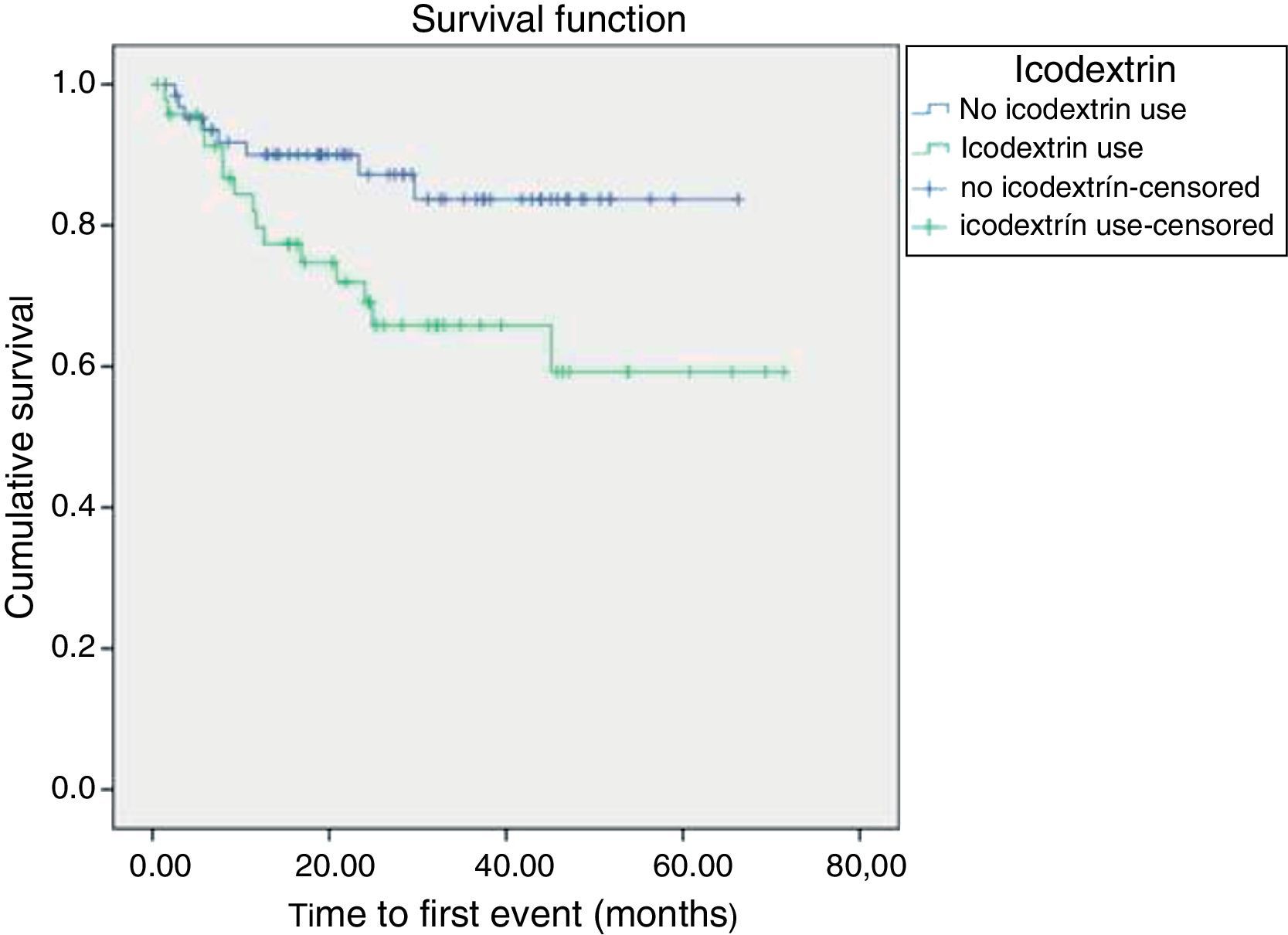Click the last censored mark on the blue curve
Image resolution: width=1288 pixels, height=935 pixels.
(739, 199)
